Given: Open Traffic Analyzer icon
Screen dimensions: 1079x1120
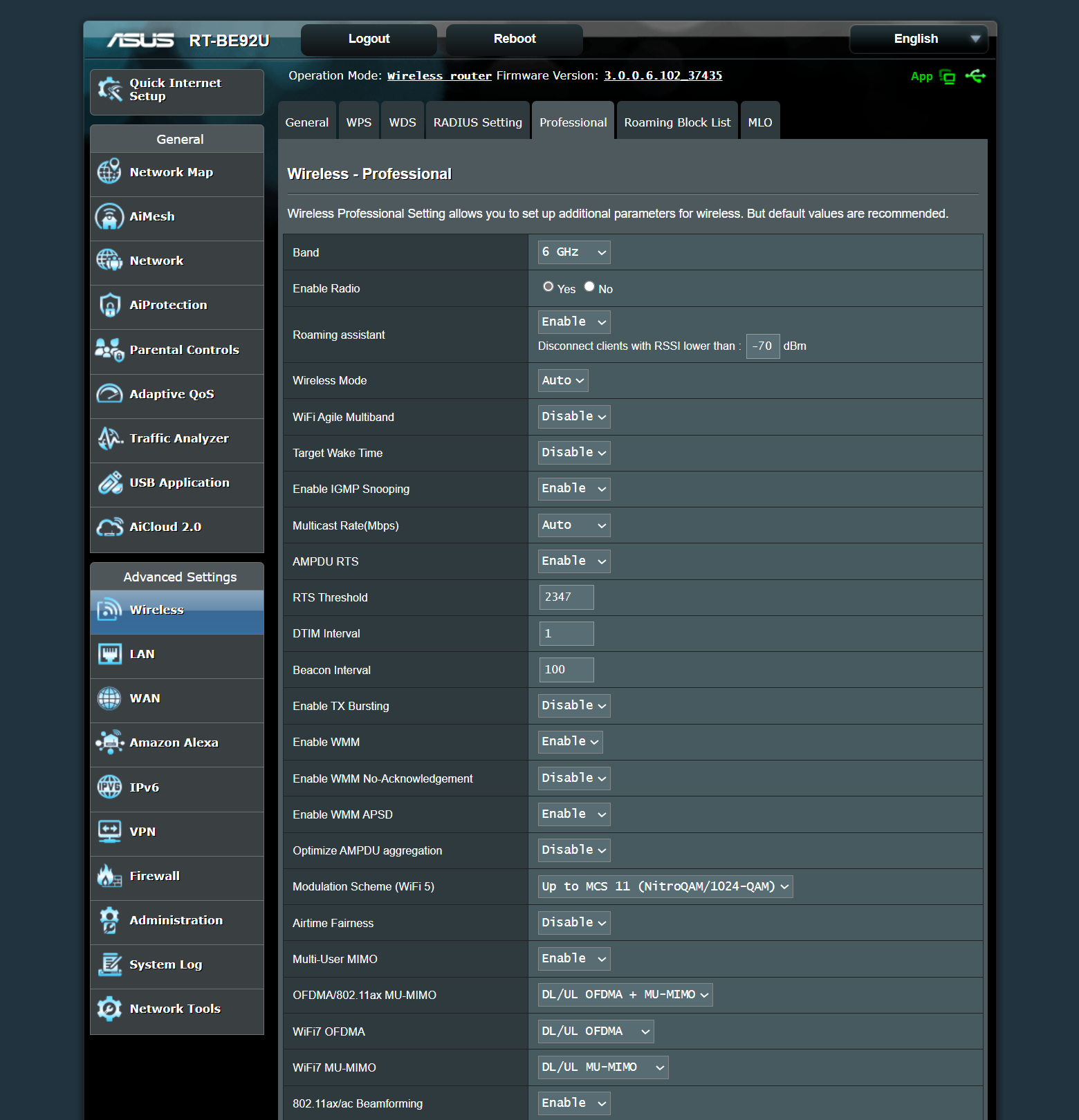Looking at the screenshot, I should pos(109,438).
